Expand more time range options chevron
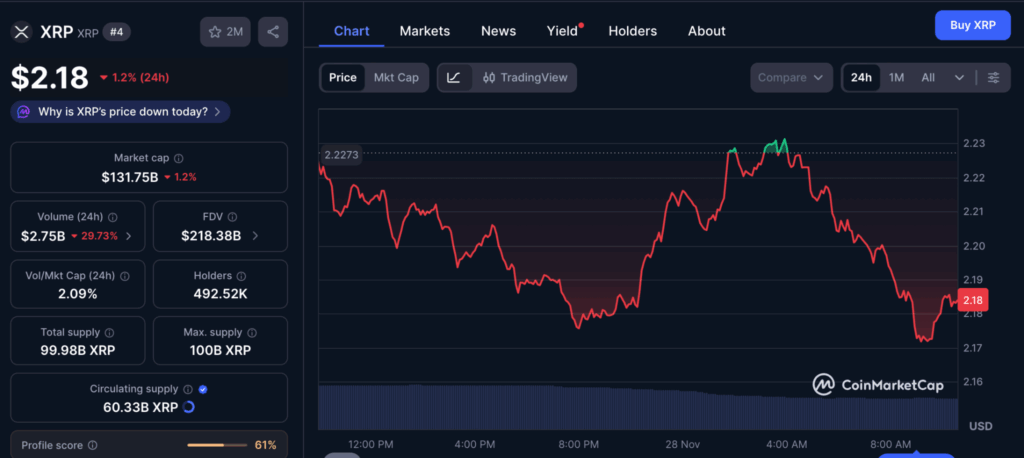The image size is (1024, 458). pos(960,78)
